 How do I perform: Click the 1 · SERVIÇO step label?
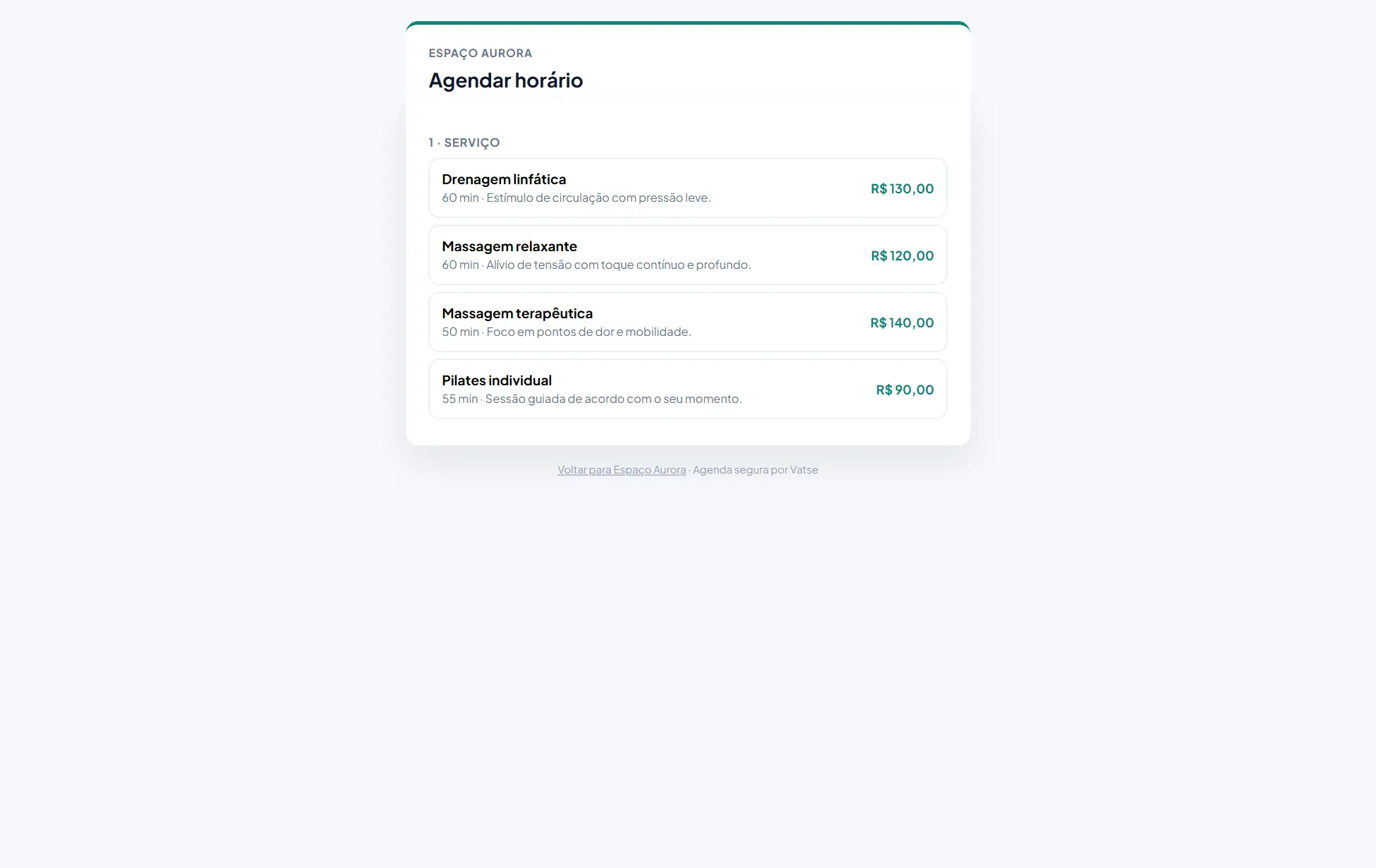464,143
